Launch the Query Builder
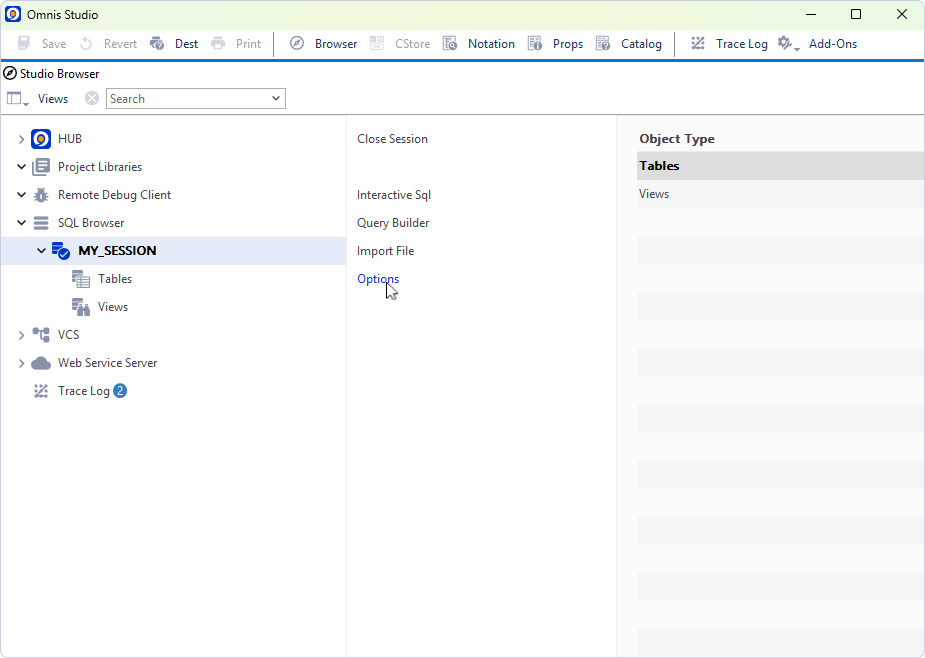The height and width of the screenshot is (658, 925). pyautogui.click(x=393, y=223)
